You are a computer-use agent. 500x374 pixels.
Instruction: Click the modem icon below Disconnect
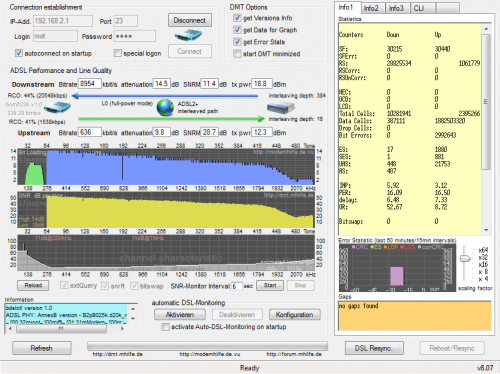pyautogui.click(x=188, y=35)
